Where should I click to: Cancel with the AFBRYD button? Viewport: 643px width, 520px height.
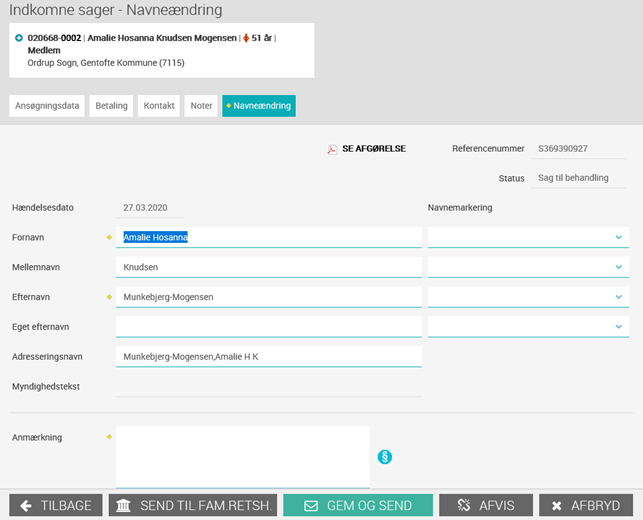click(586, 505)
